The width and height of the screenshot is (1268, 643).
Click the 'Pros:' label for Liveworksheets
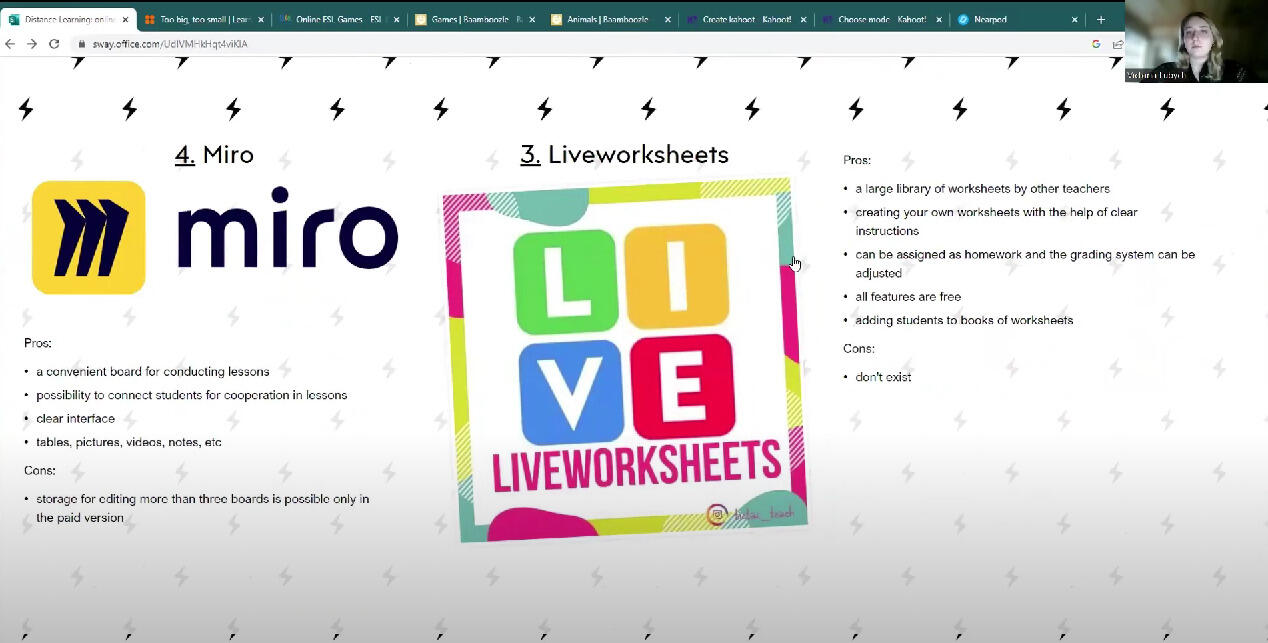point(857,160)
